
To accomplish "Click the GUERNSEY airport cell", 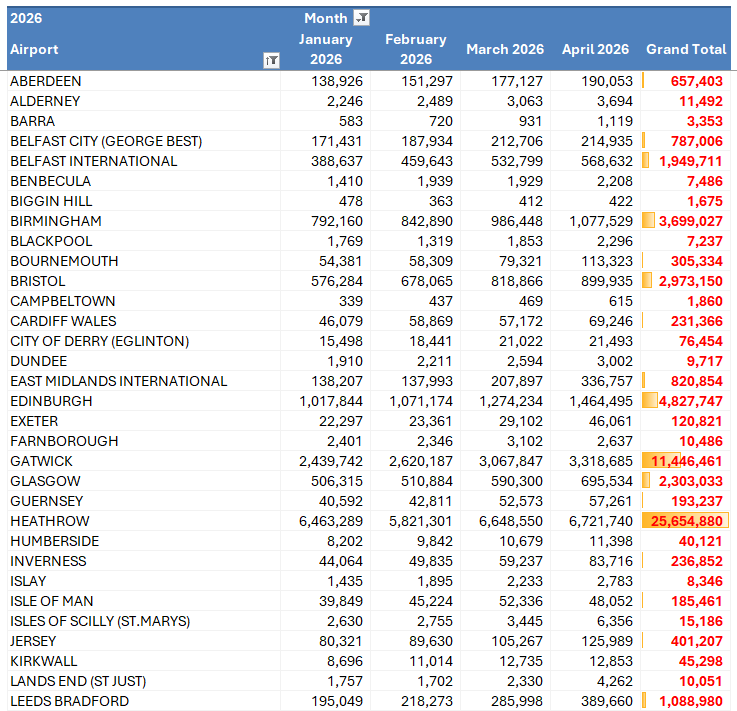I will [47, 501].
